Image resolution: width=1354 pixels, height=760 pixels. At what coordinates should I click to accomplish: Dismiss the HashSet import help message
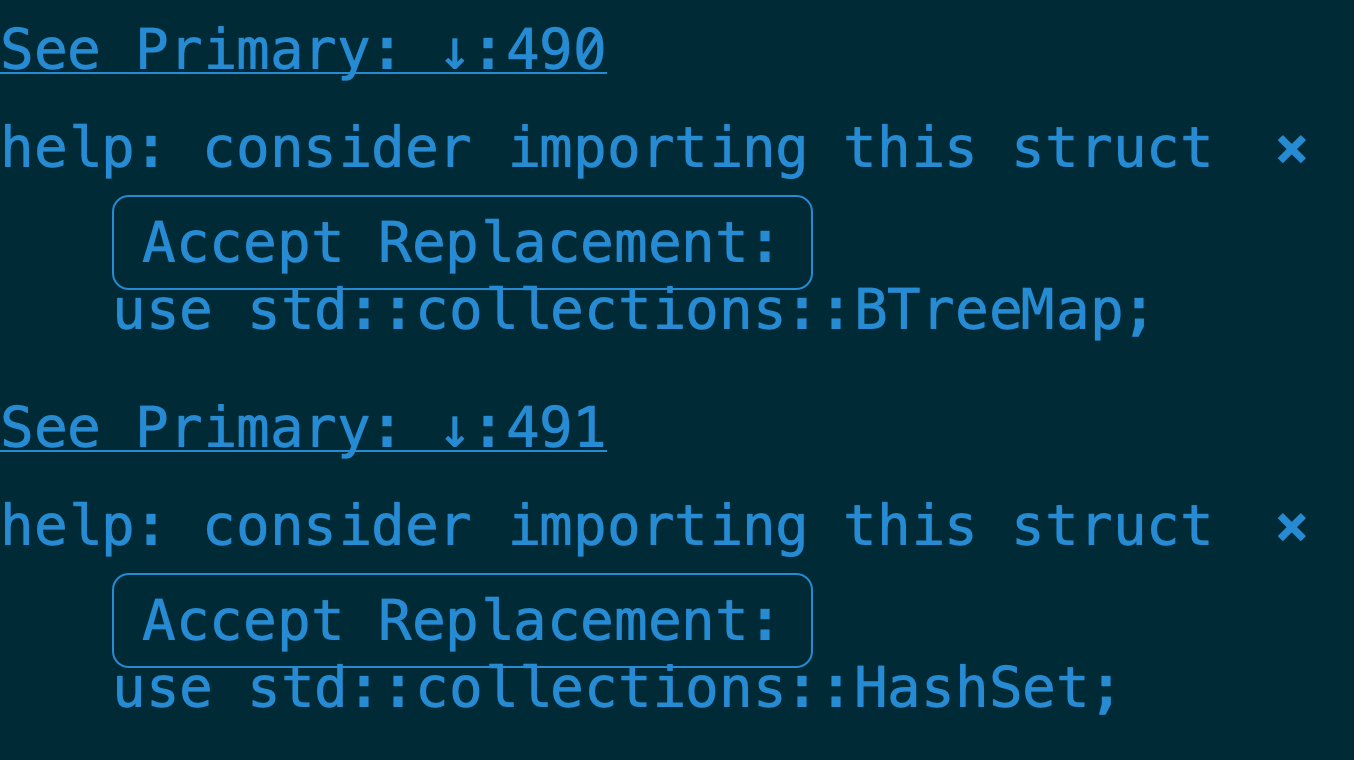(x=1292, y=527)
